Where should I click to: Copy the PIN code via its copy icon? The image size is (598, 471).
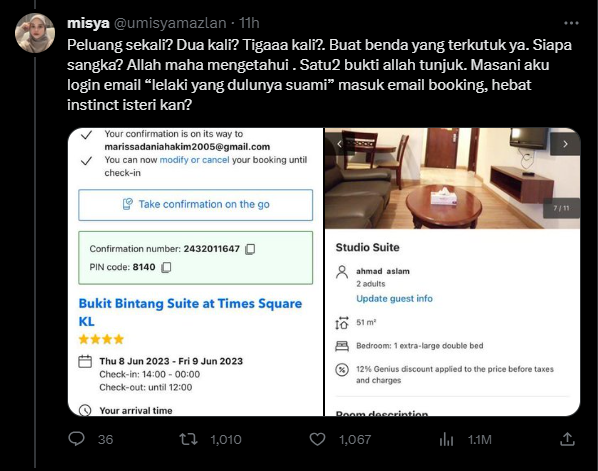click(166, 267)
